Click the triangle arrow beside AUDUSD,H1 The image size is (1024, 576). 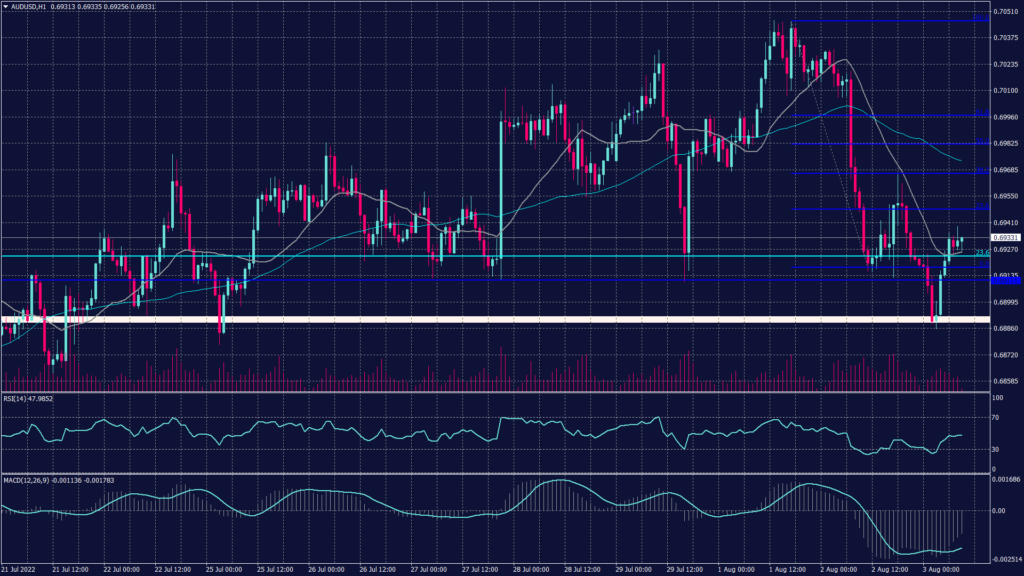tap(6, 7)
